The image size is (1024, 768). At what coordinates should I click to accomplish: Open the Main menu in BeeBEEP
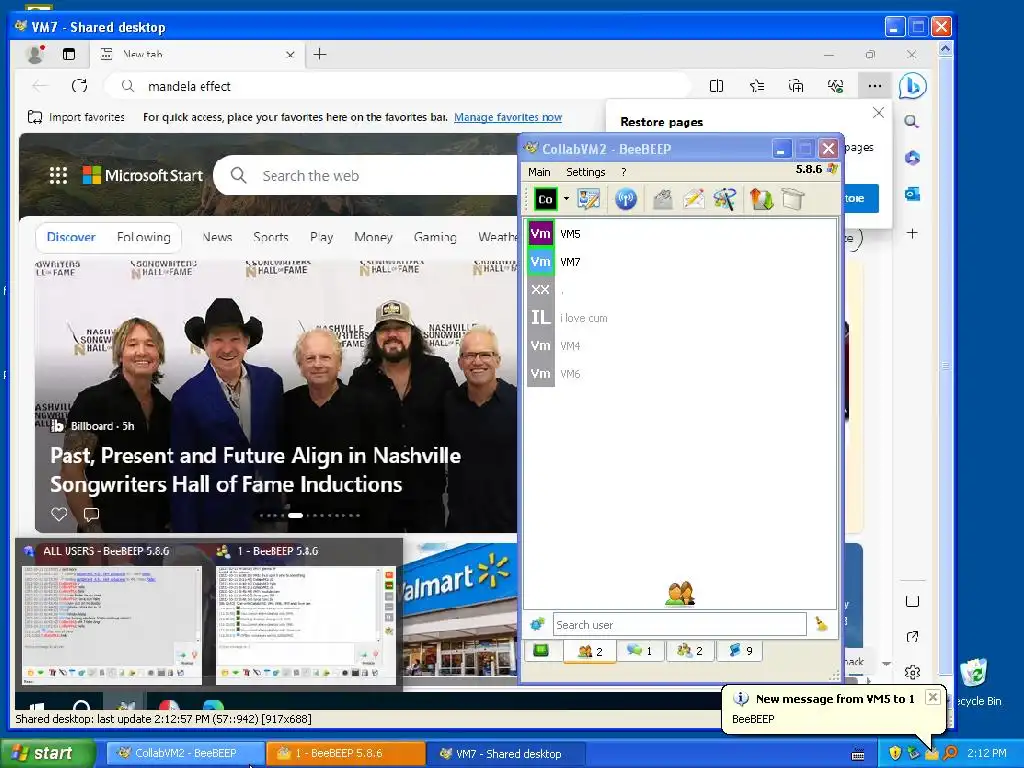pos(539,172)
